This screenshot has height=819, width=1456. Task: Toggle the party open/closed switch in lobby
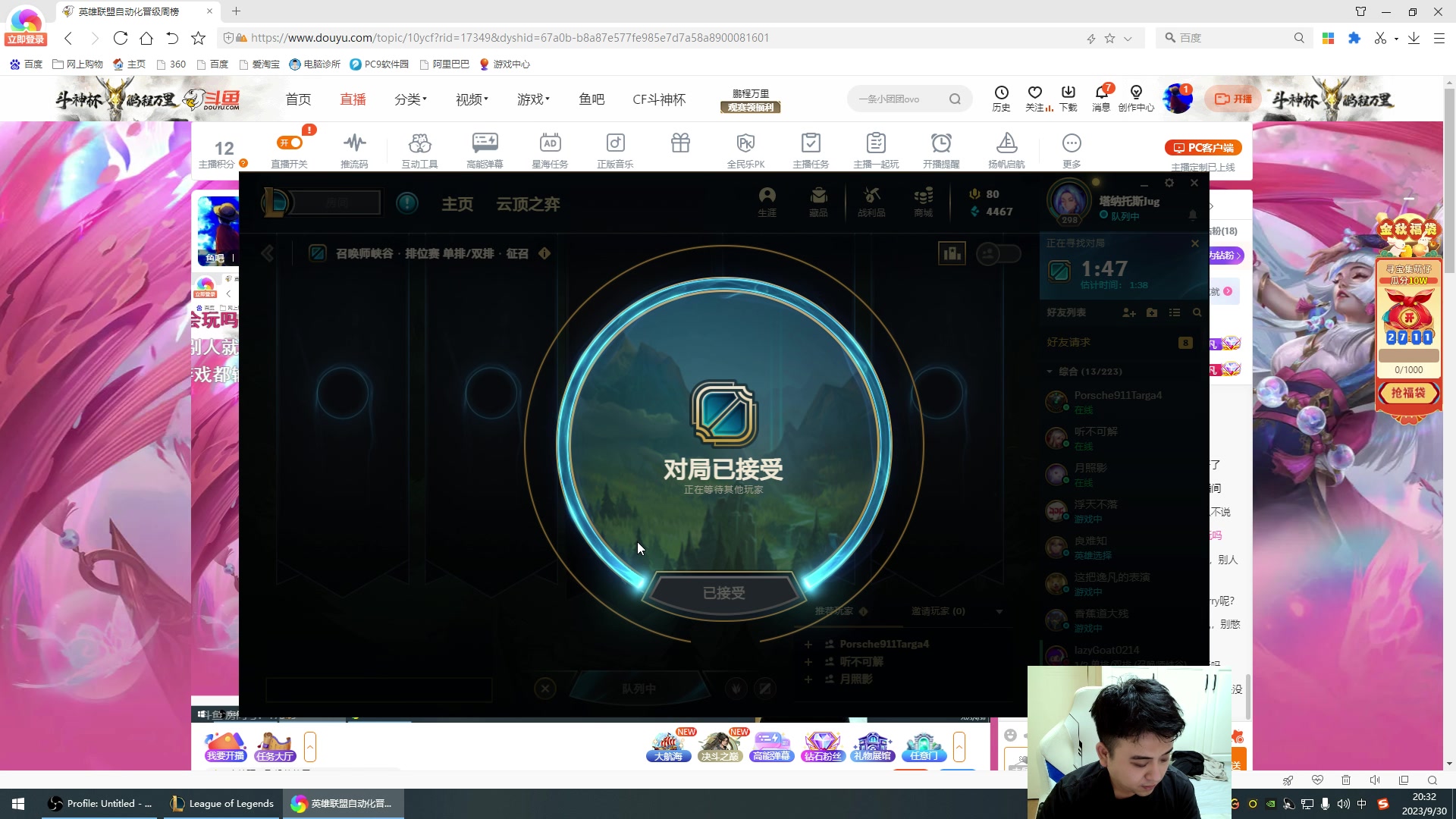coord(999,253)
